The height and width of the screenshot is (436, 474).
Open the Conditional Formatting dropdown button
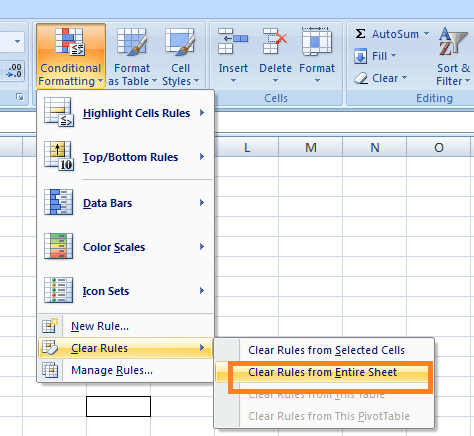pyautogui.click(x=71, y=56)
